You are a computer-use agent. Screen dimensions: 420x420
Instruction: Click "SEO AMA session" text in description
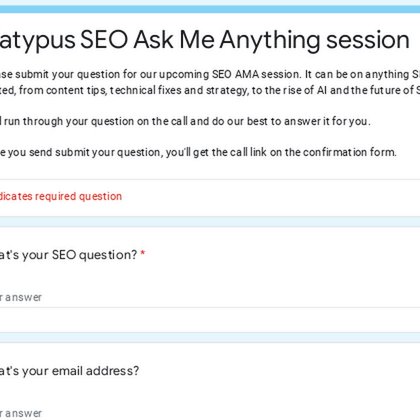click(256, 74)
